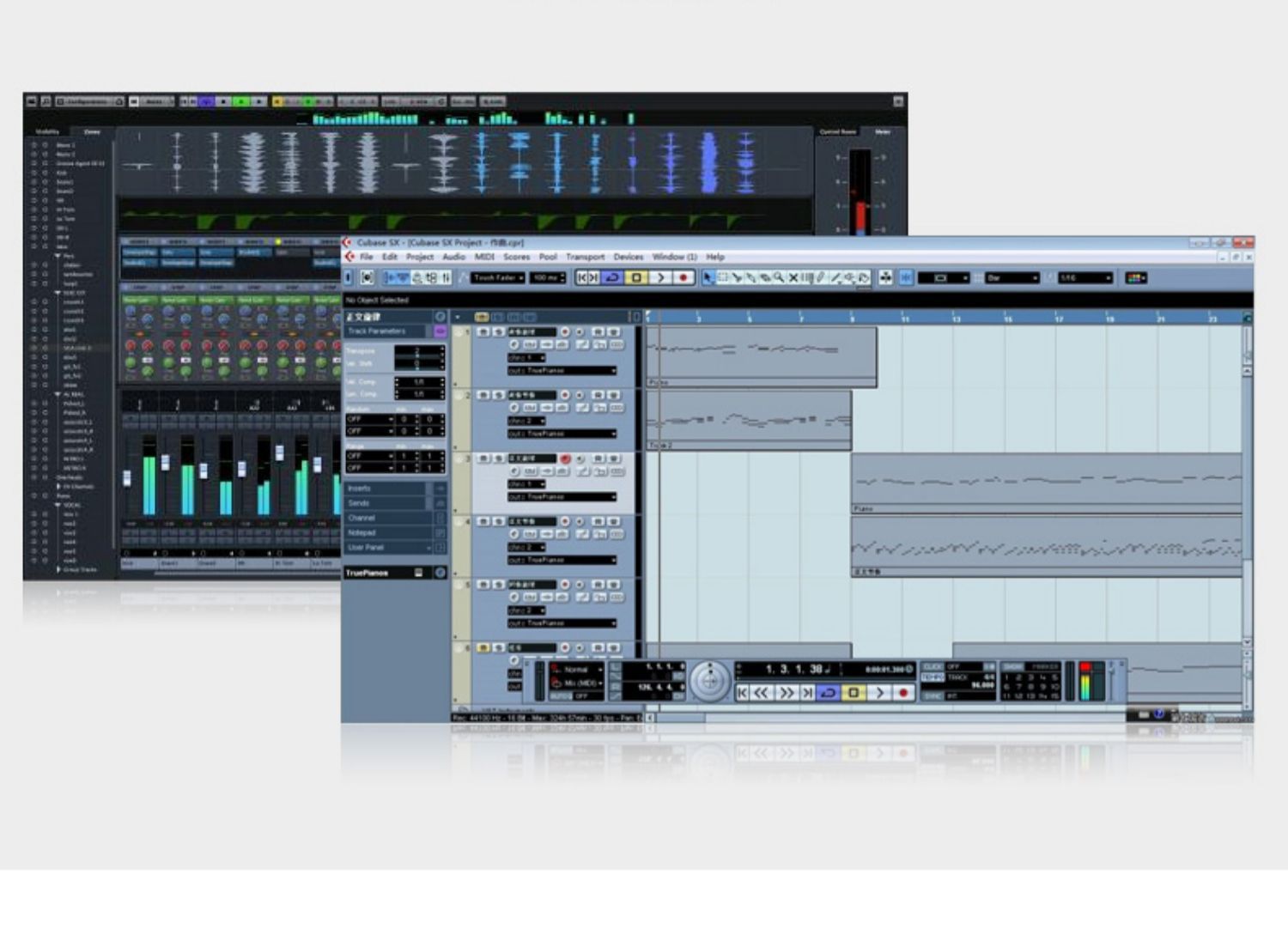Open the Transport menu

point(585,257)
